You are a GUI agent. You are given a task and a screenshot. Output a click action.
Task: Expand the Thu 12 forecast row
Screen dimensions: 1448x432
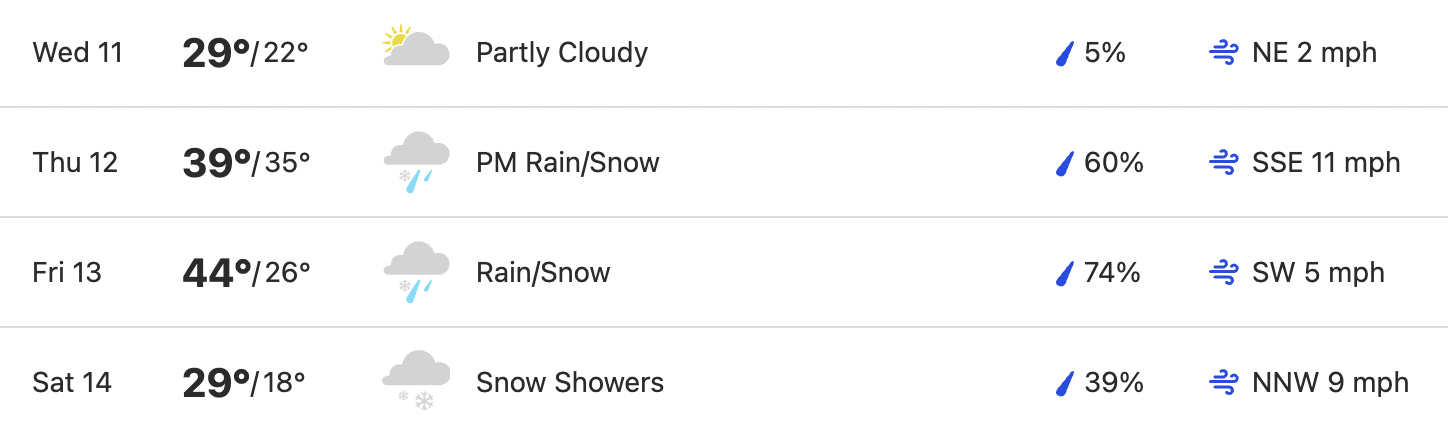[724, 162]
